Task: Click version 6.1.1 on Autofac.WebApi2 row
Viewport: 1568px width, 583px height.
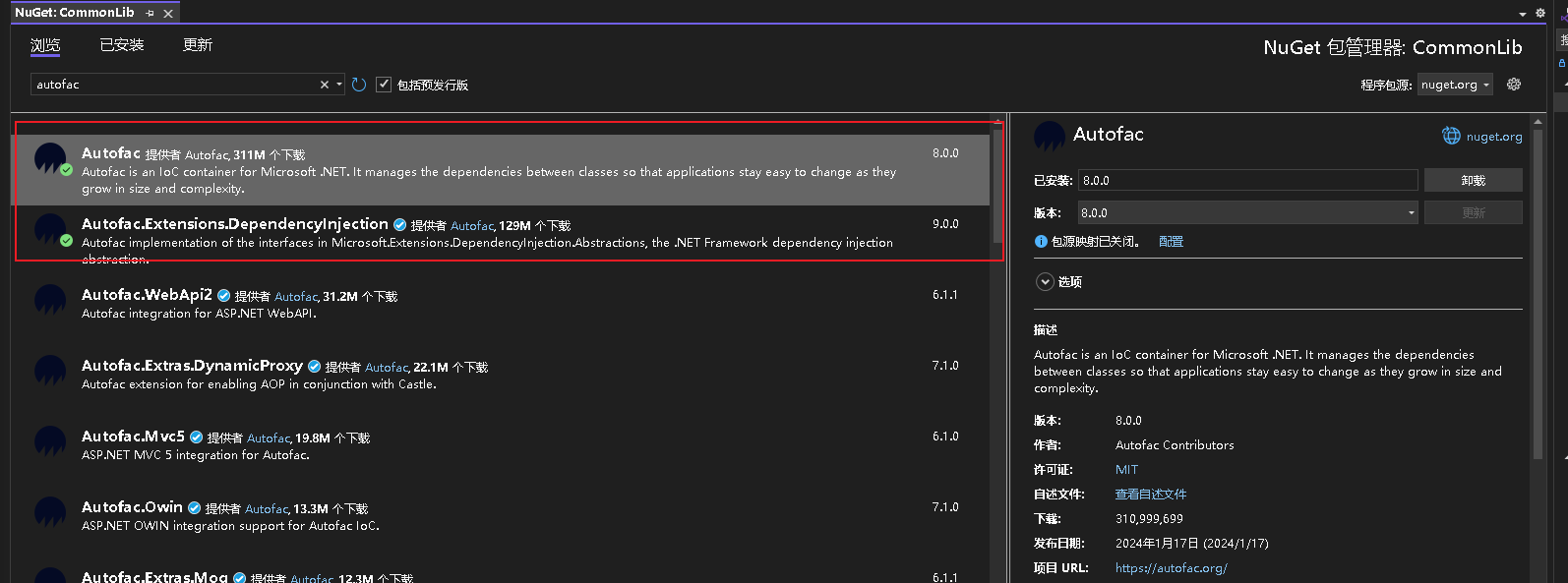Action: coord(945,295)
